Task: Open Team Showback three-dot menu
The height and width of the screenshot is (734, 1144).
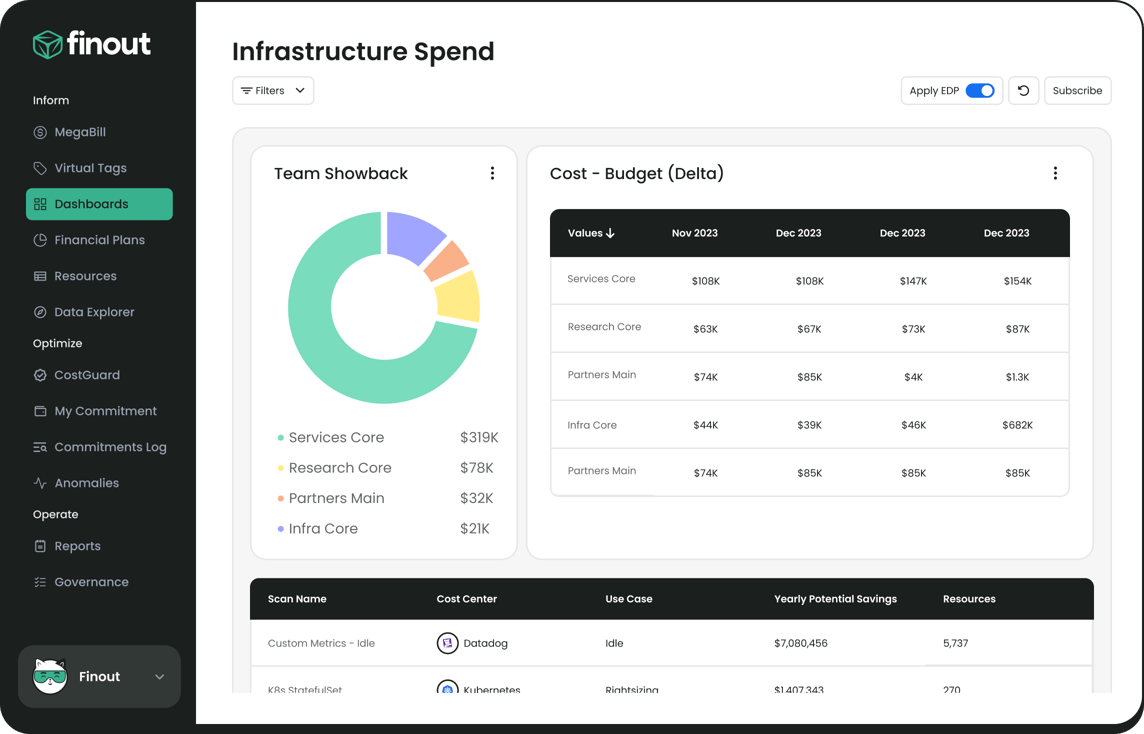Action: point(492,173)
